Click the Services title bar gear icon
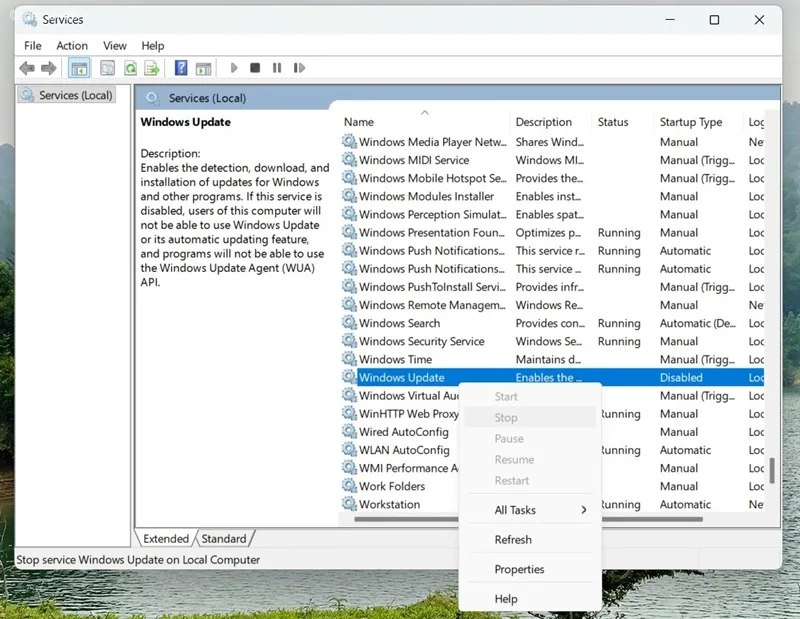 click(x=30, y=19)
